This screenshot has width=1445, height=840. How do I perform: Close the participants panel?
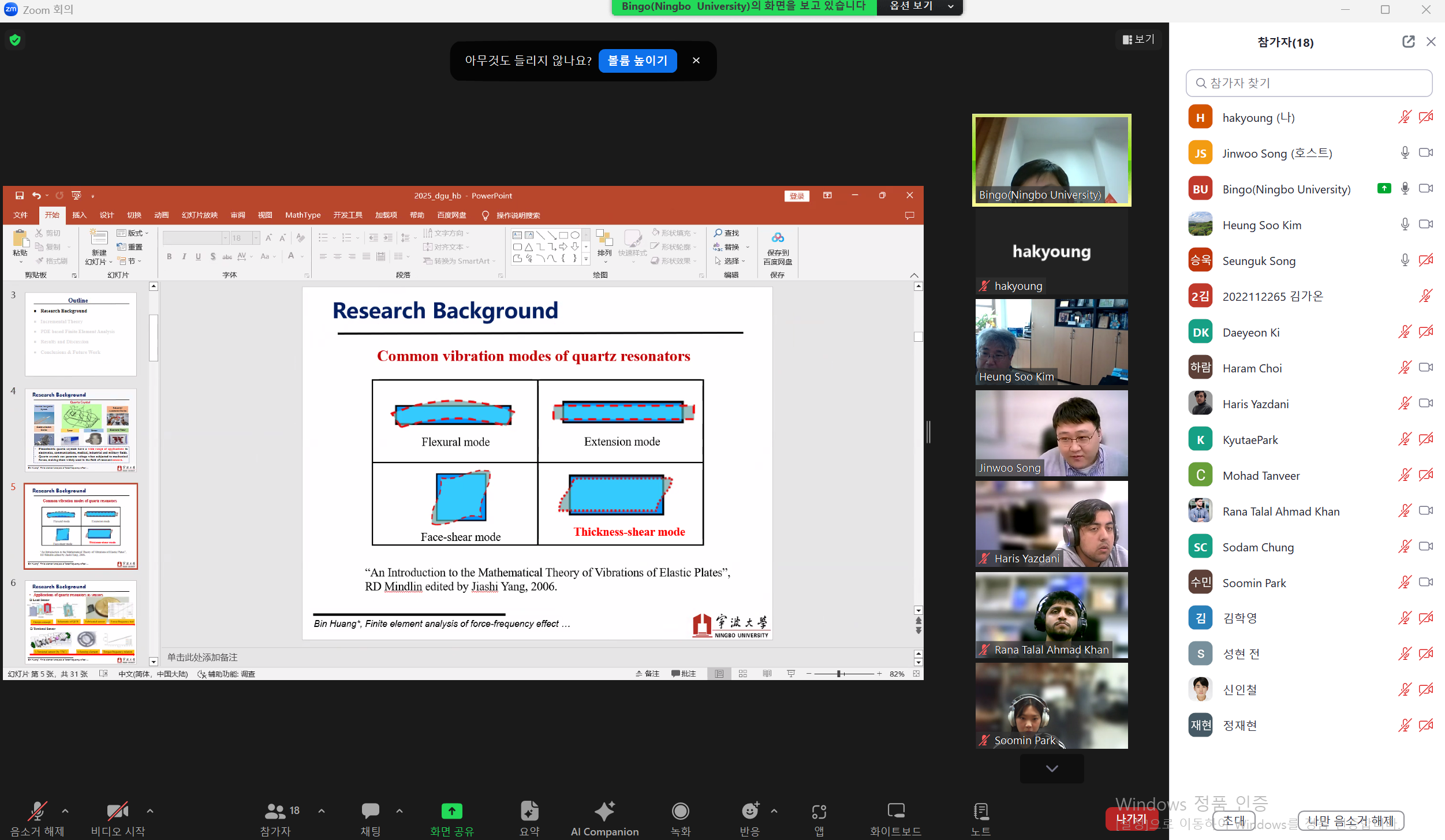(x=1431, y=42)
